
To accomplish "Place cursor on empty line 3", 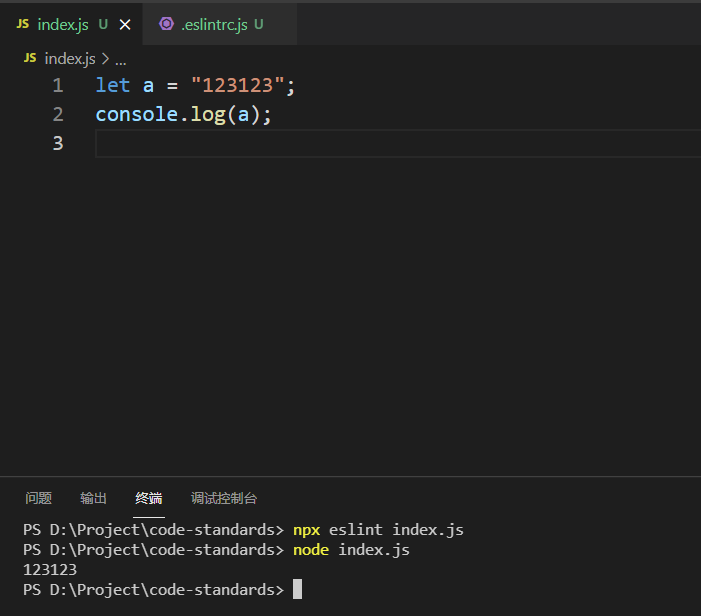I will [x=398, y=143].
